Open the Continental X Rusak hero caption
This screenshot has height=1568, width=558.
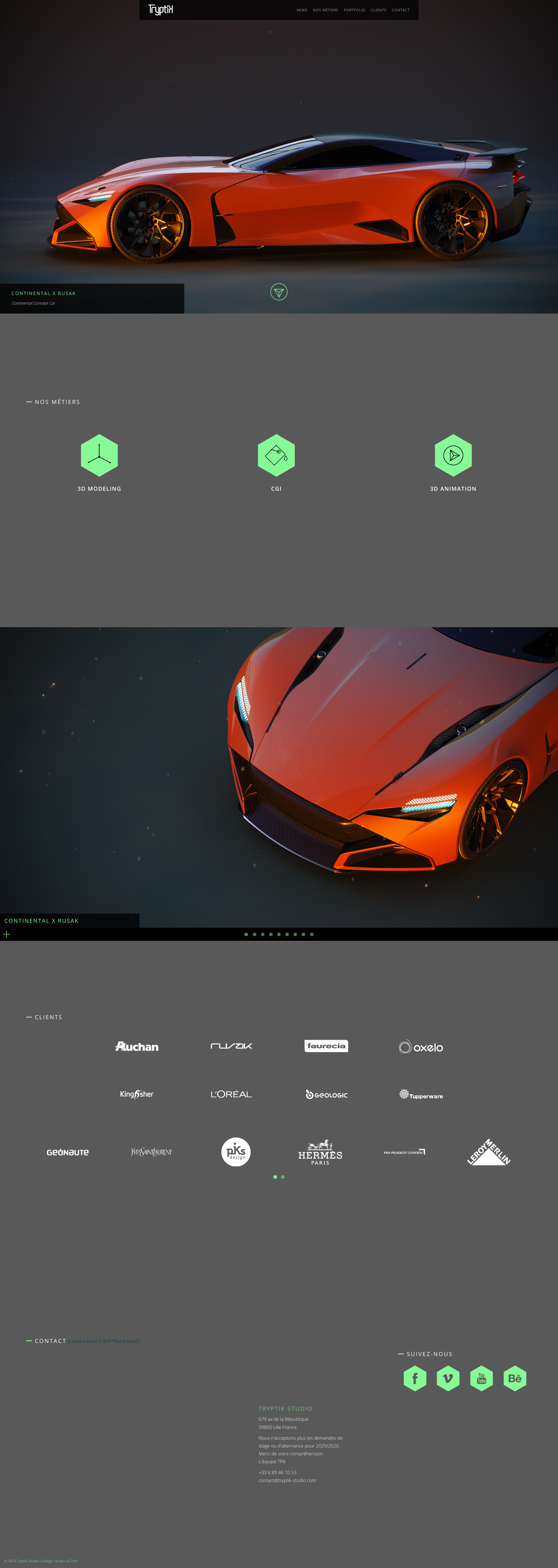92,298
